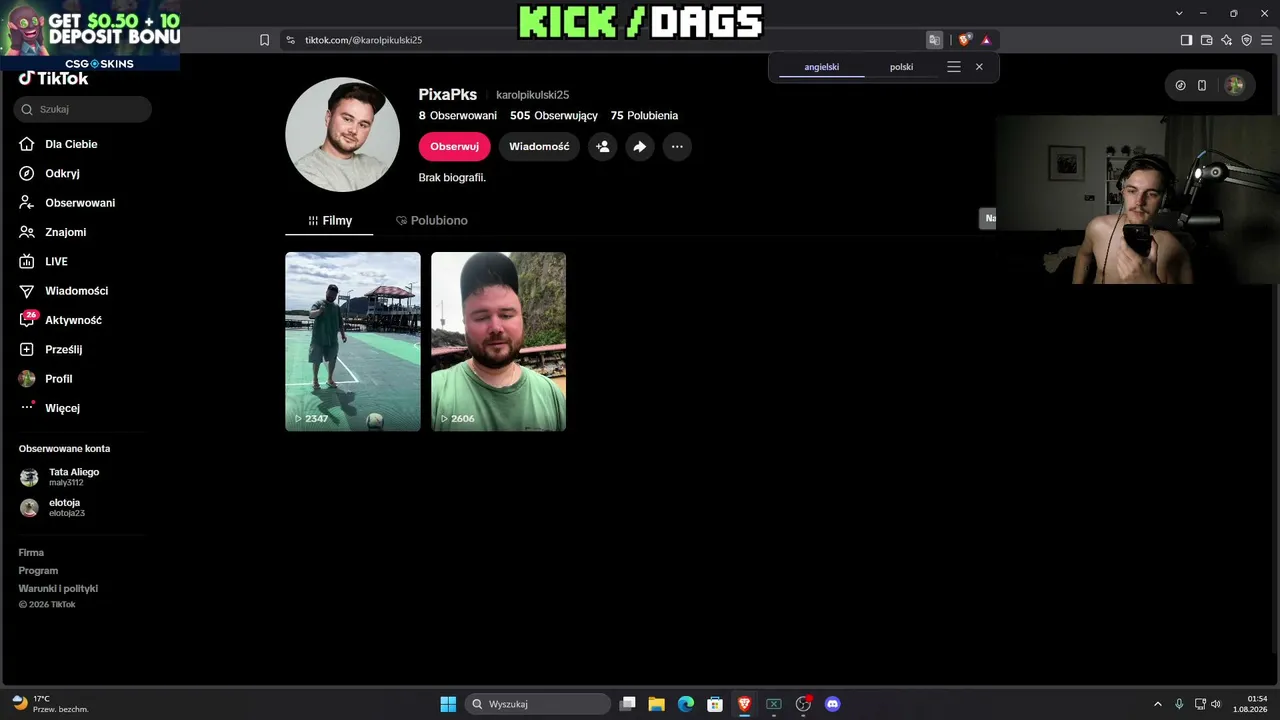The image size is (1280, 720).
Task: Open the Brave Shields icon
Action: tap(964, 40)
